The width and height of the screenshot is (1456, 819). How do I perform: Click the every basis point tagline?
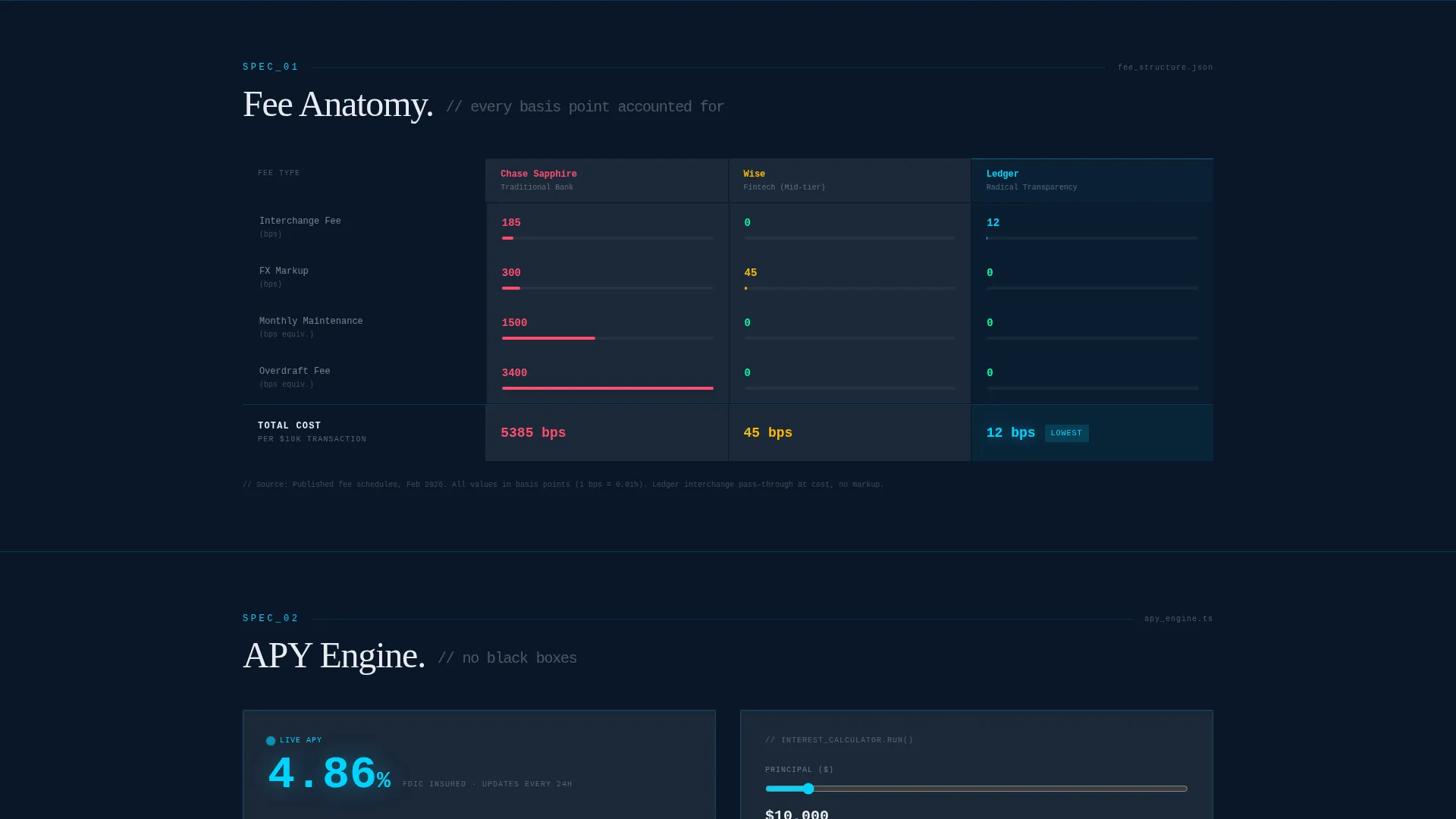click(585, 107)
